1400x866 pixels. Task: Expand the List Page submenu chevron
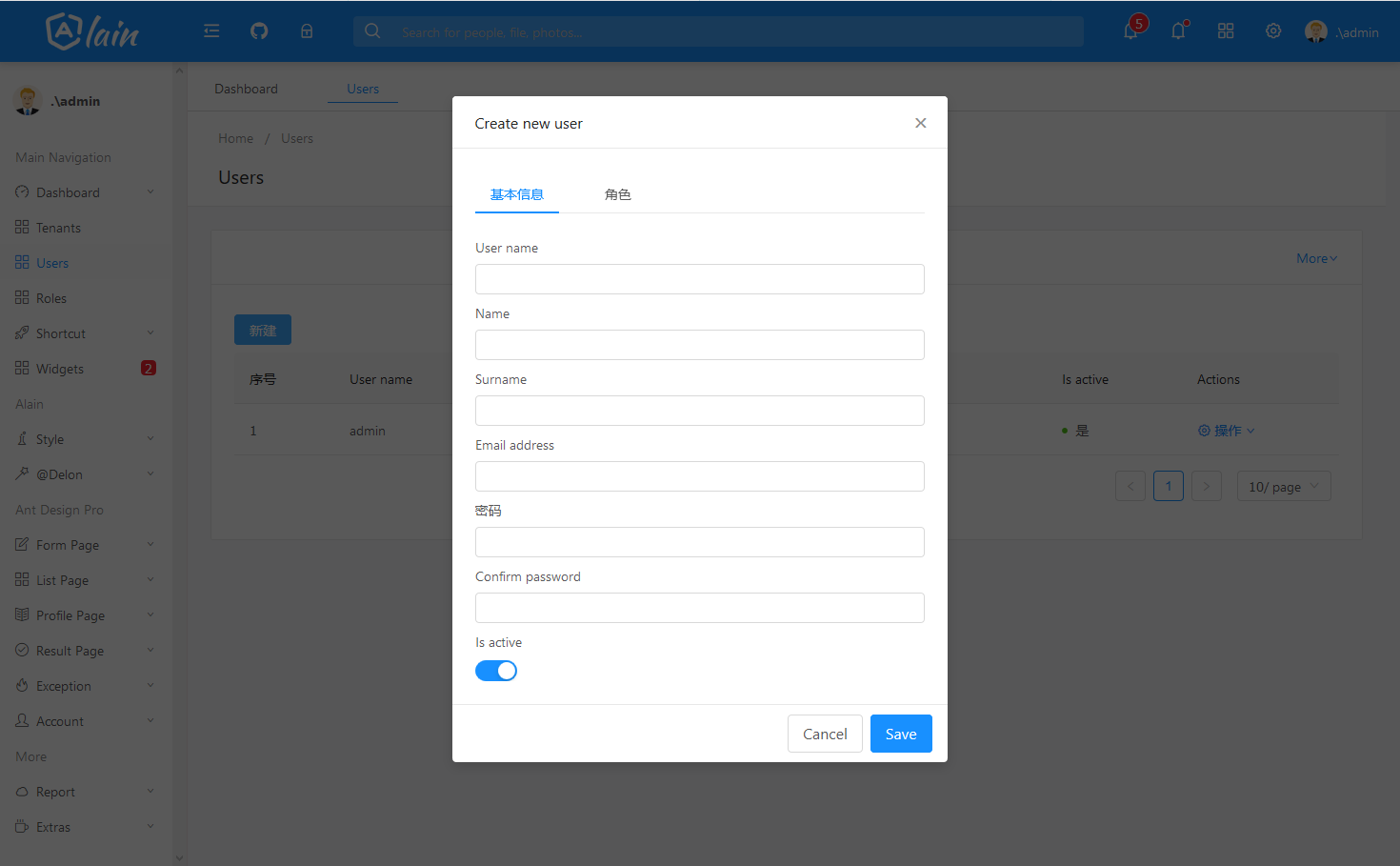150,580
